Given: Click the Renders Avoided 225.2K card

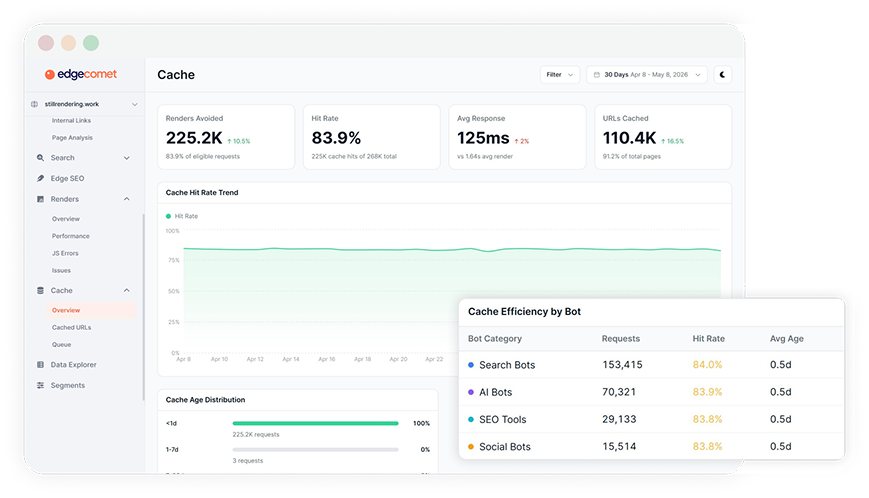Looking at the screenshot, I should (x=226, y=137).
